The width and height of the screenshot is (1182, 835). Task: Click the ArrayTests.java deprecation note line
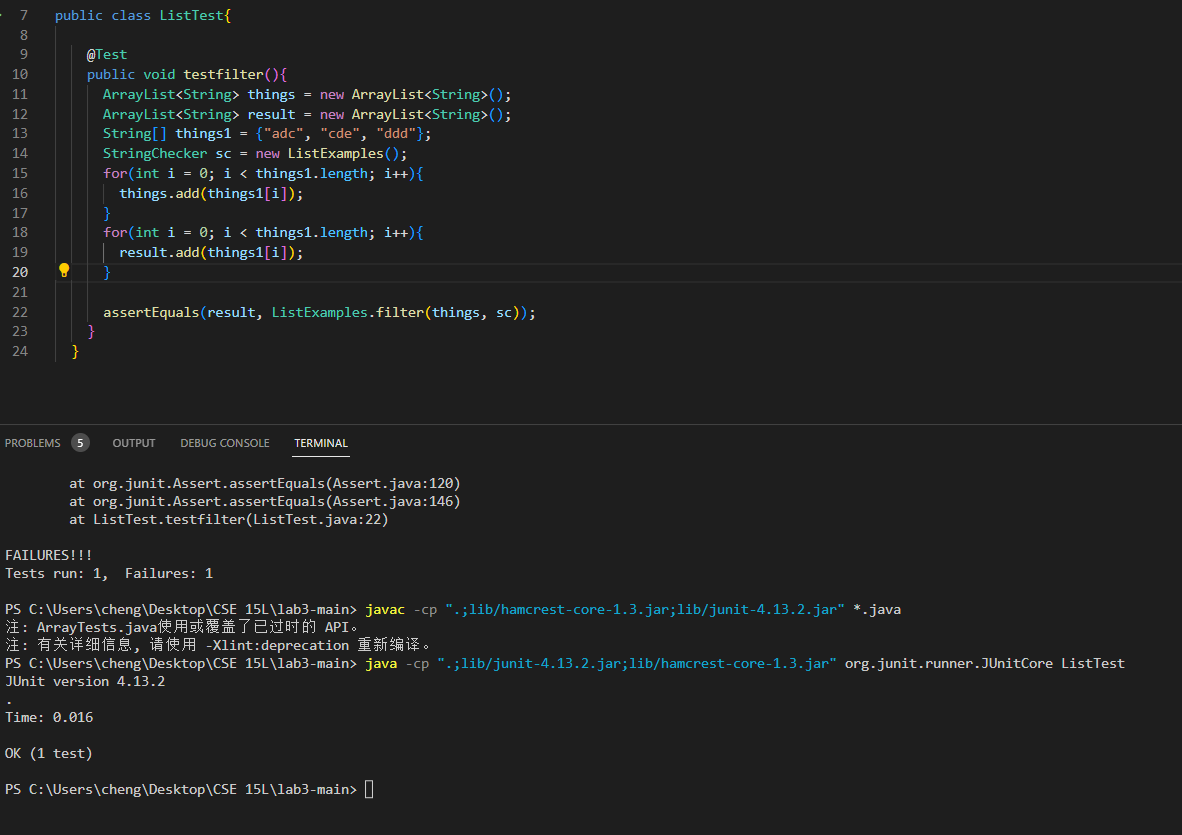click(182, 627)
